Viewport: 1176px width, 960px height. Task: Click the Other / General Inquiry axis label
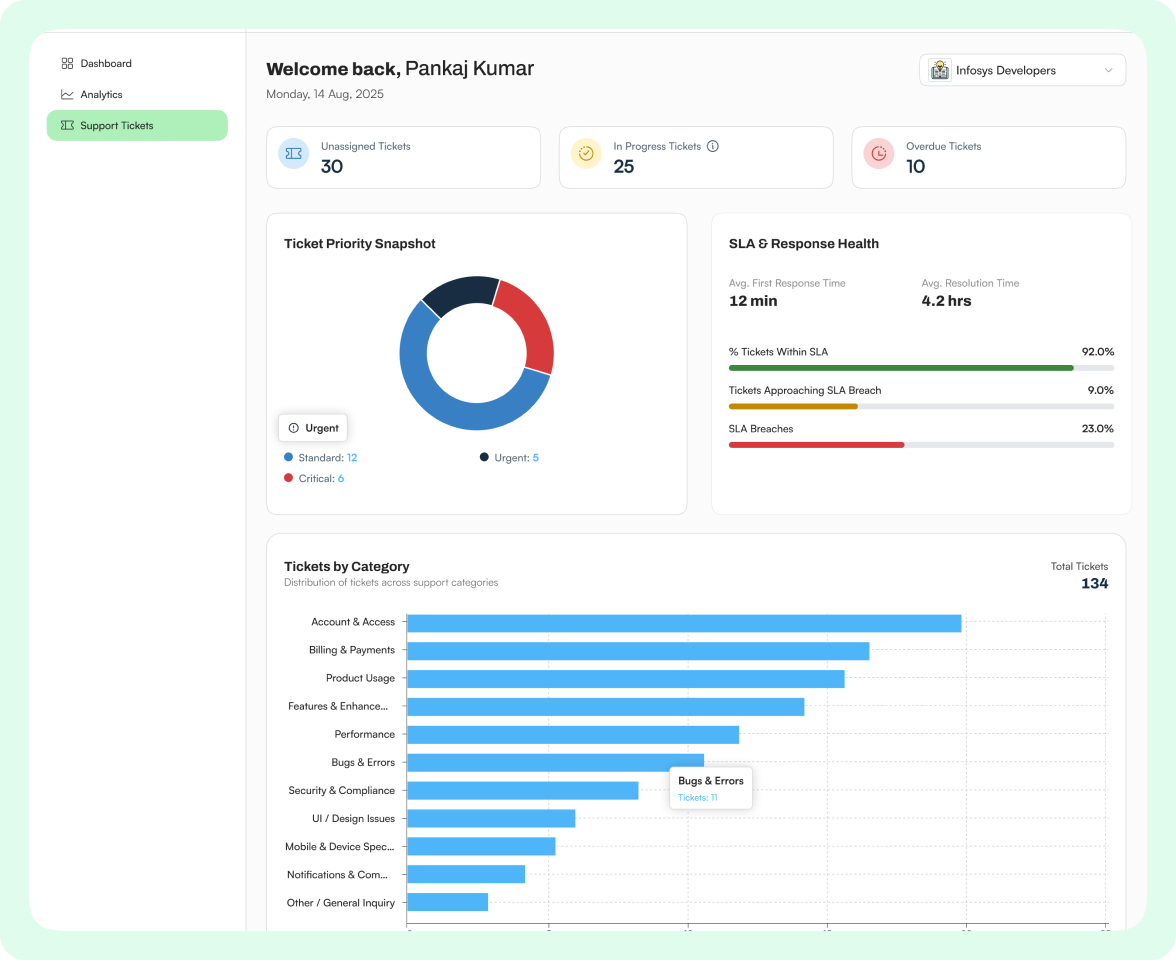340,903
